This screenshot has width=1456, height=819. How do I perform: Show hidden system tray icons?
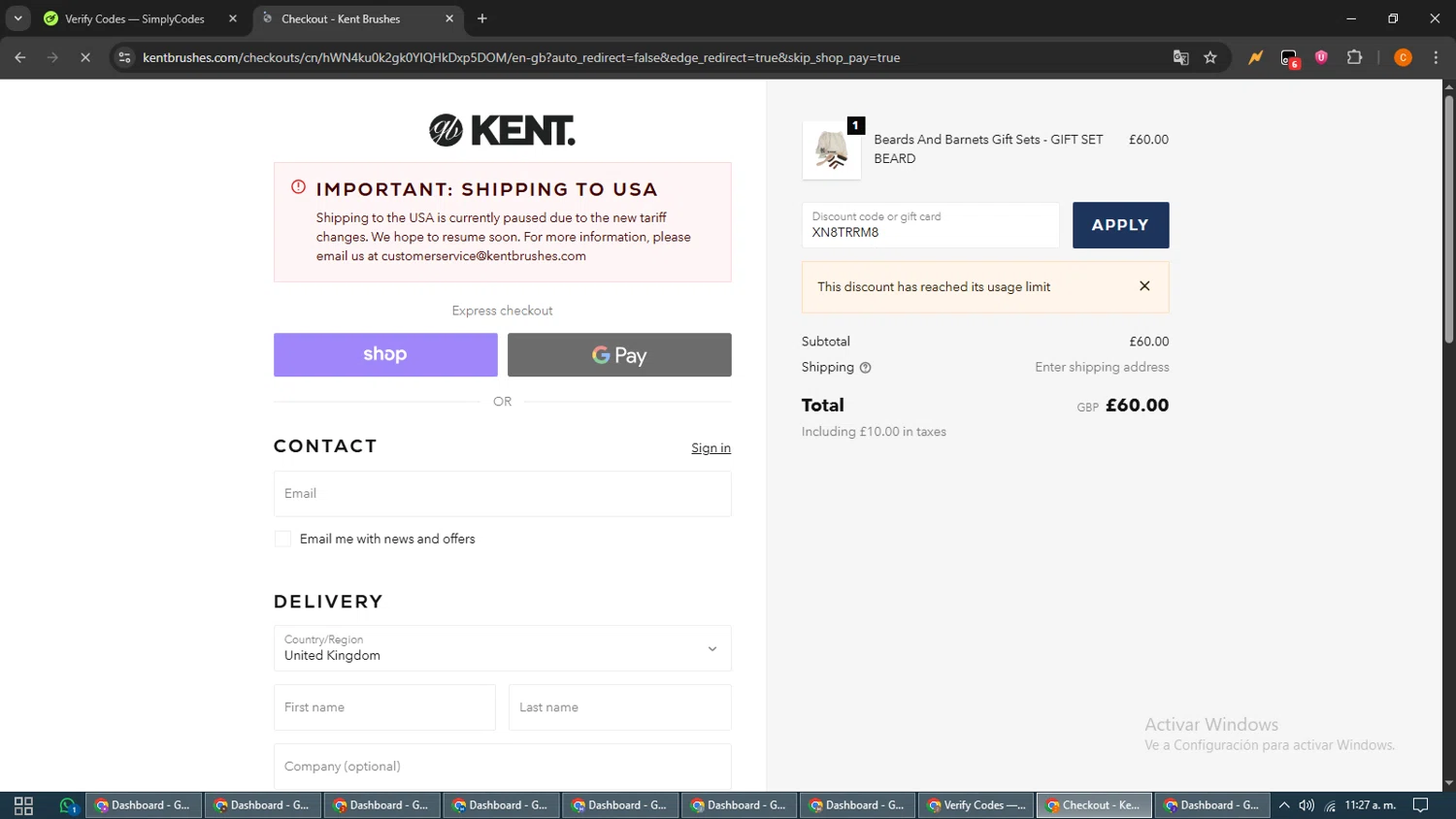pos(1284,805)
